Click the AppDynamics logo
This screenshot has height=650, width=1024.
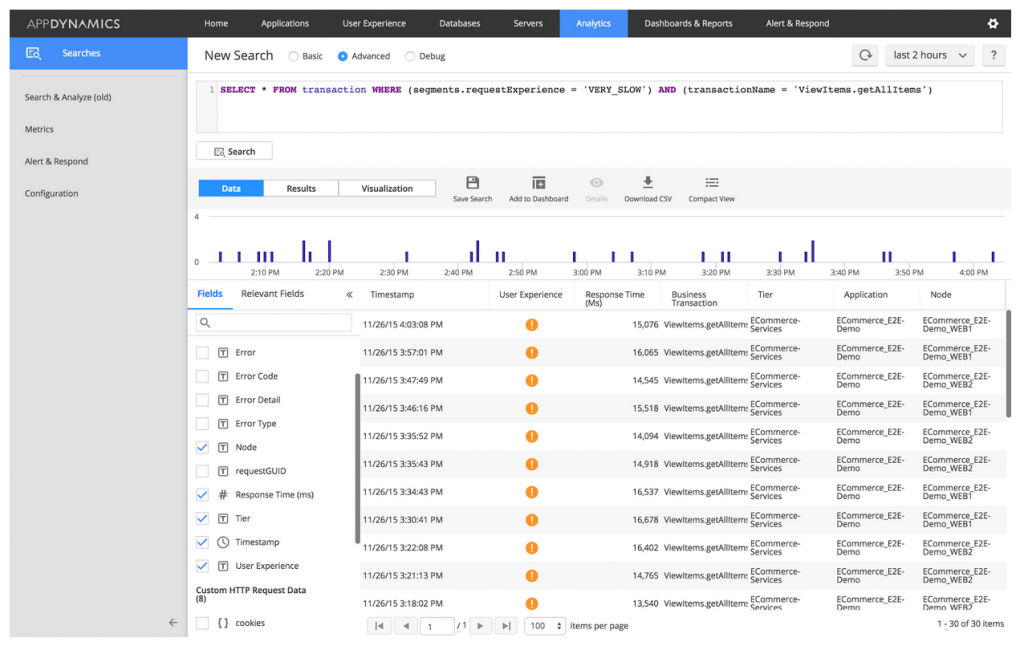click(x=73, y=24)
